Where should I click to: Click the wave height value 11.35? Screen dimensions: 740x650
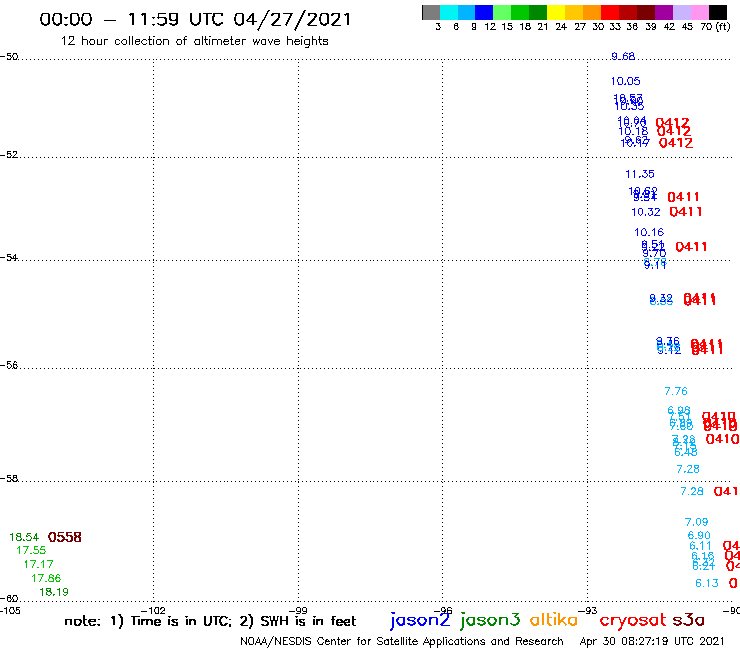[x=639, y=174]
